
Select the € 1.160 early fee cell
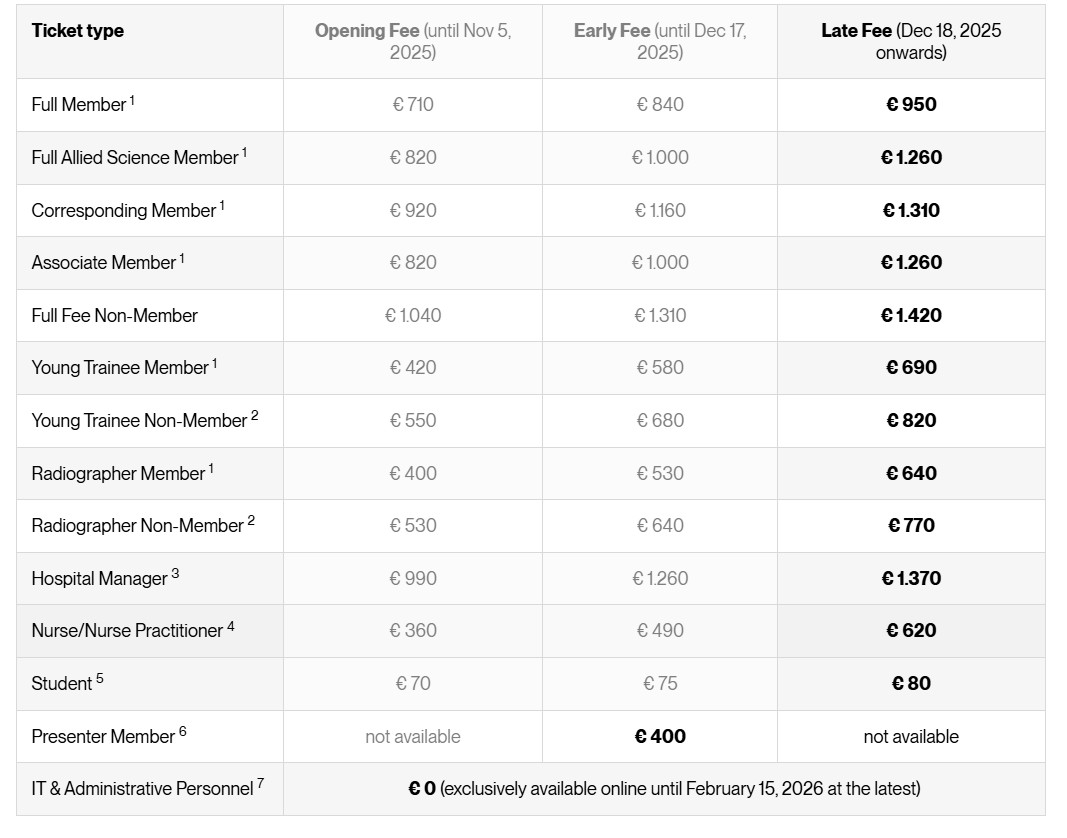click(660, 210)
